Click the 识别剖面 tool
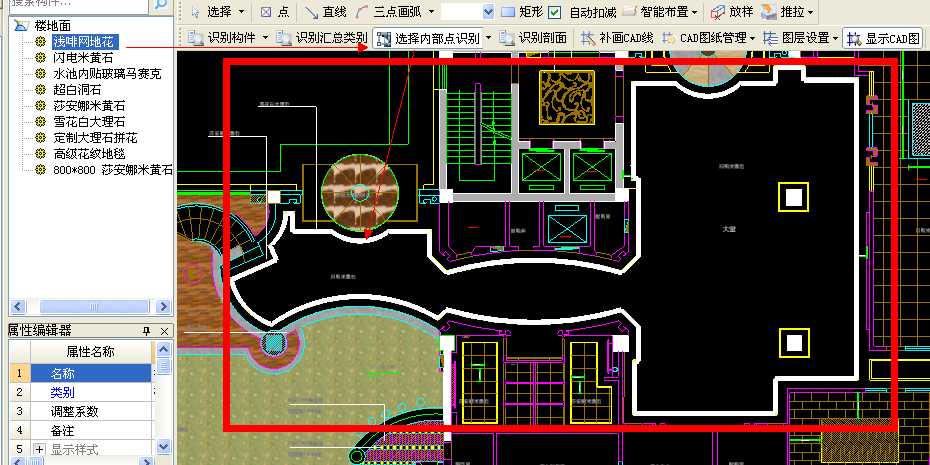The width and height of the screenshot is (930, 465). (535, 39)
